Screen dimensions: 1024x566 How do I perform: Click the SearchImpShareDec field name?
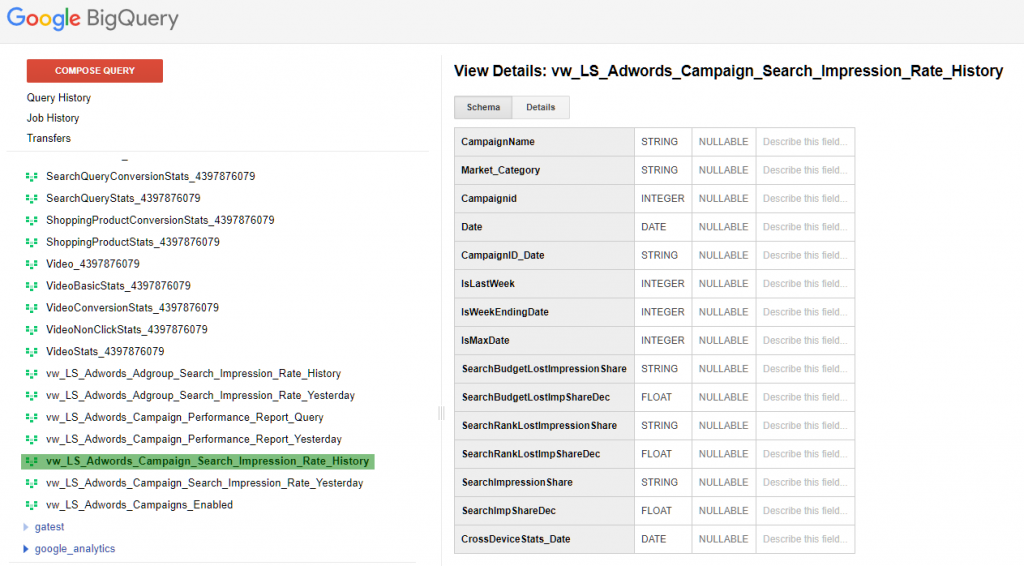(x=509, y=511)
